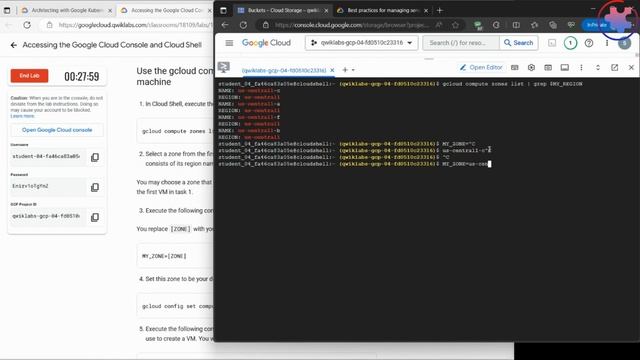Close the Buckets – Cloud Storage tab
This screenshot has height=360, width=640.
(326, 11)
